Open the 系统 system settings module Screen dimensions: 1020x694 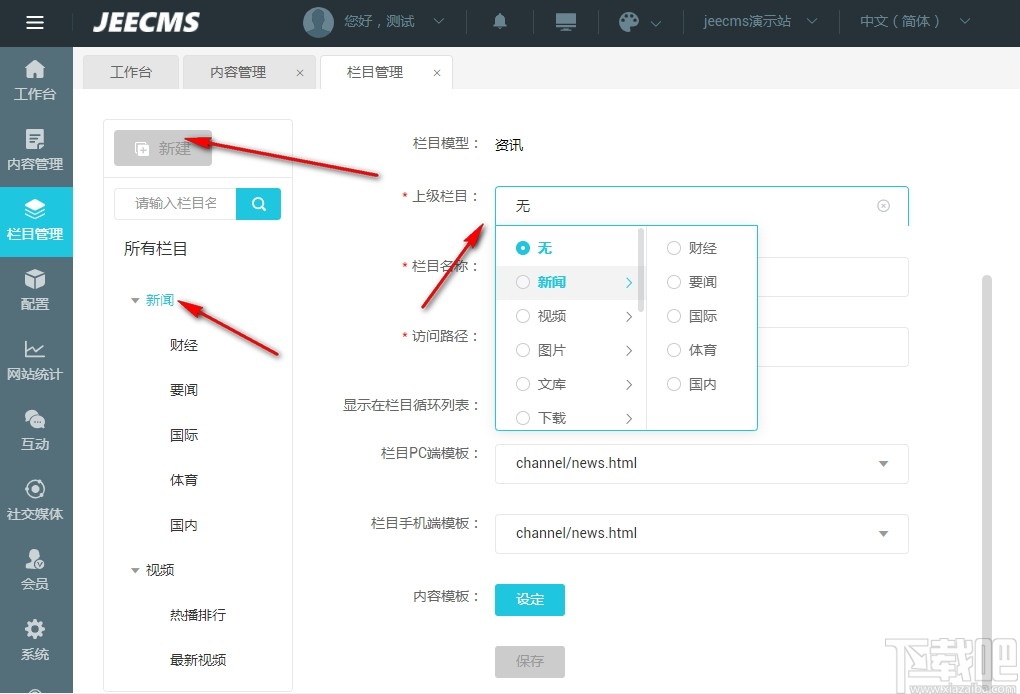(x=36, y=640)
